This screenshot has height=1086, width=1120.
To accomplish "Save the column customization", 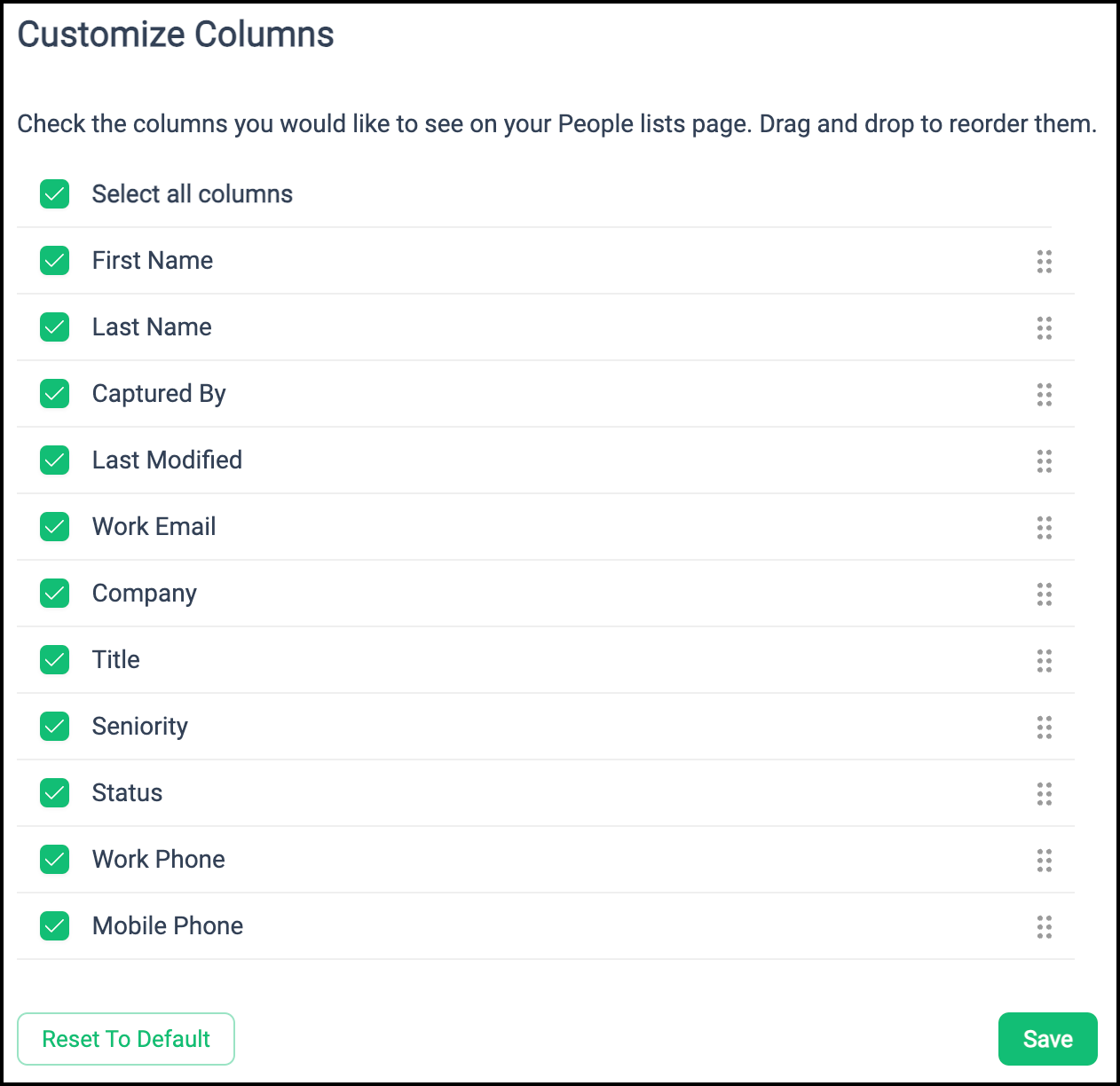I will point(1048,1039).
